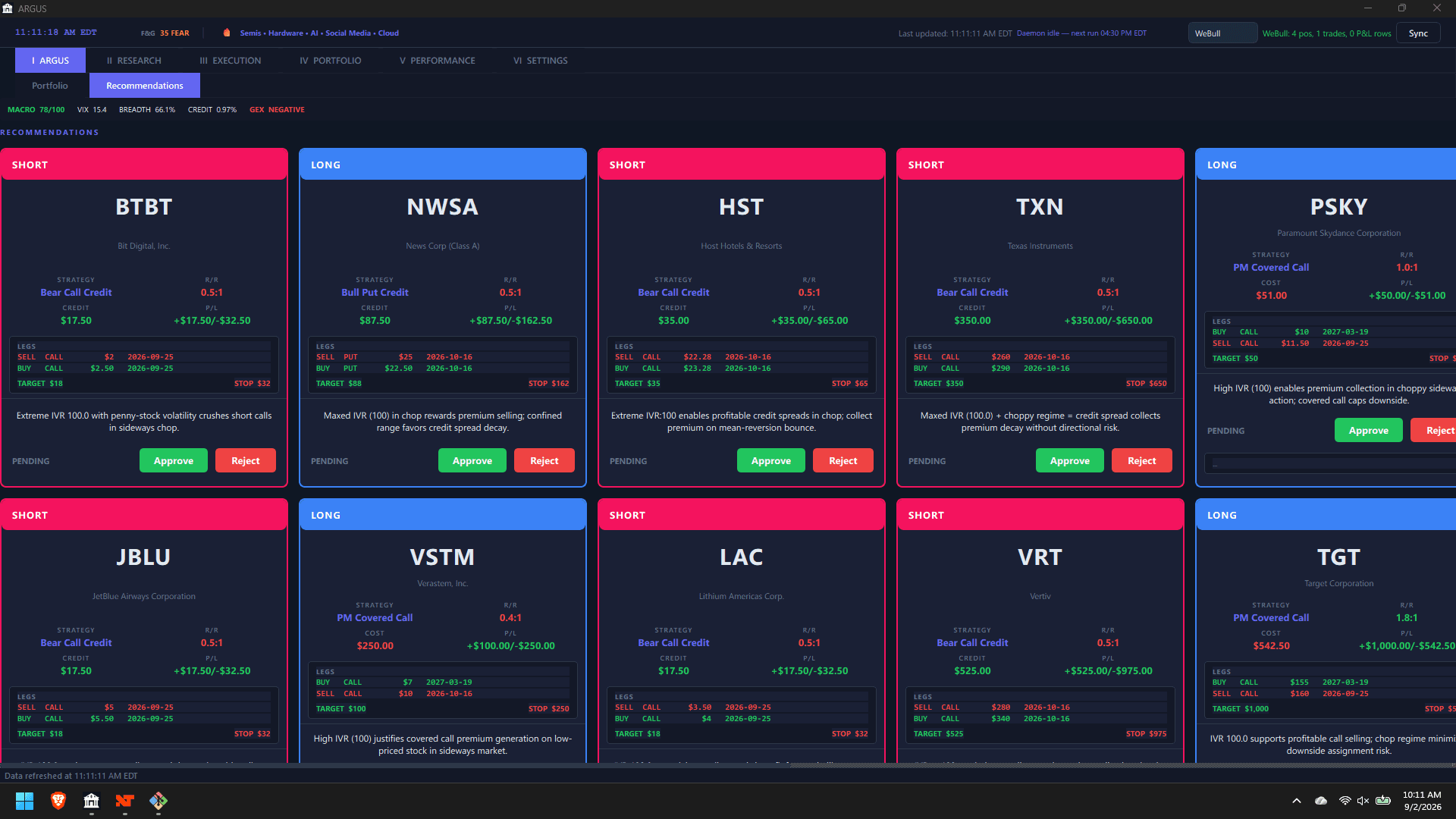Click the NWSA BUY PUT $22.50 leg row
Screen dimensions: 1456x819
point(442,369)
